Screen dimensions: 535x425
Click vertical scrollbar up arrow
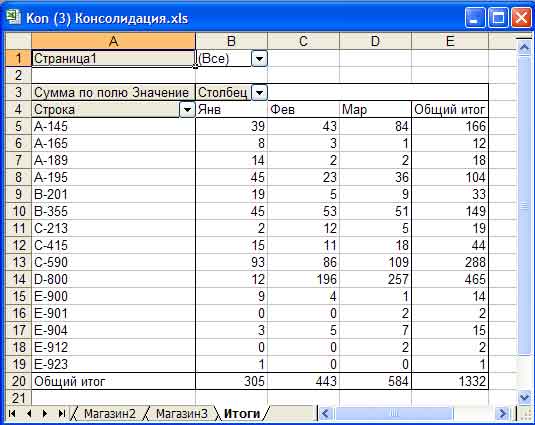pos(524,47)
